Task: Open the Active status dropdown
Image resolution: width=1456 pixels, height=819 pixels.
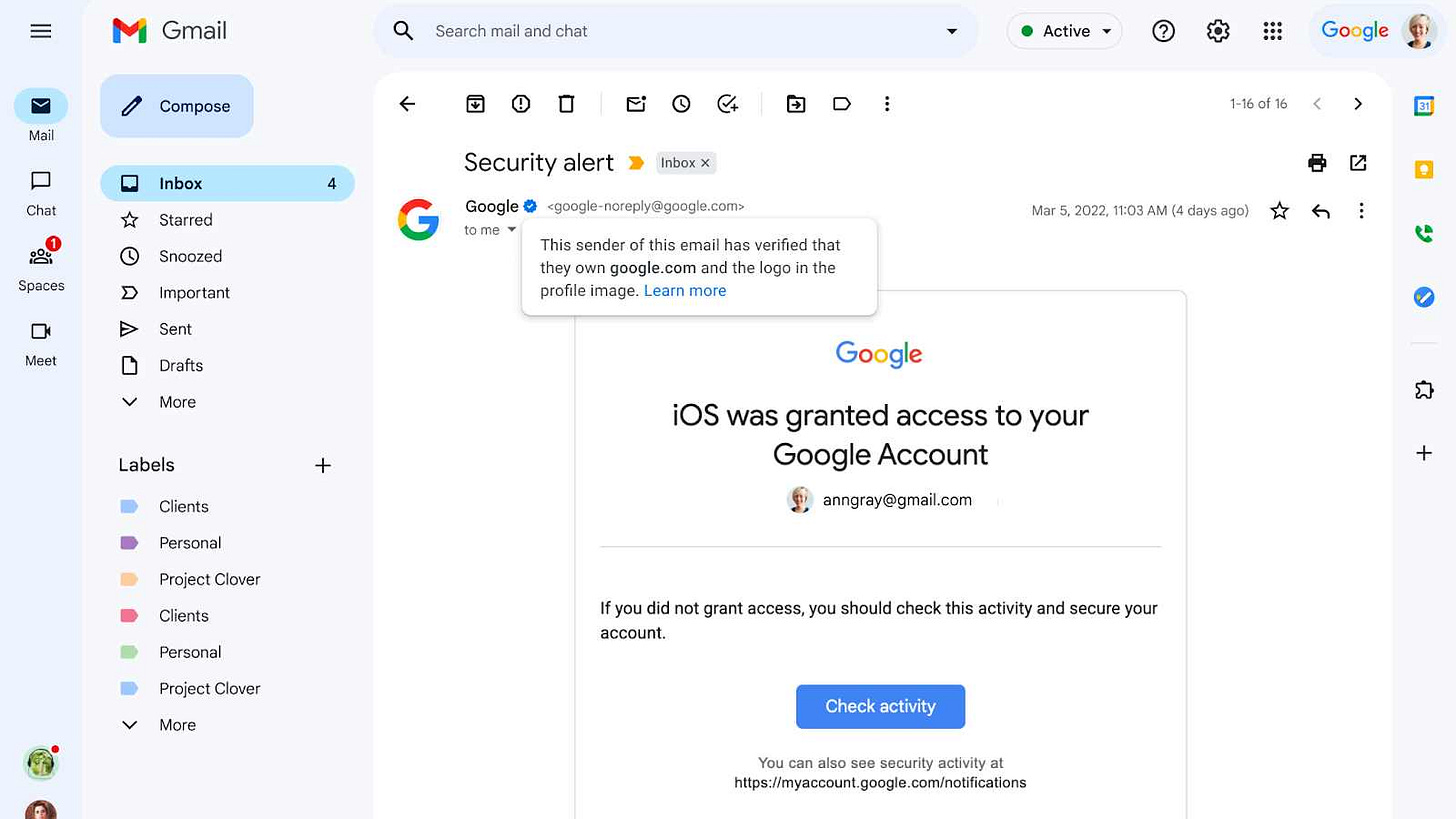Action: click(x=1063, y=31)
